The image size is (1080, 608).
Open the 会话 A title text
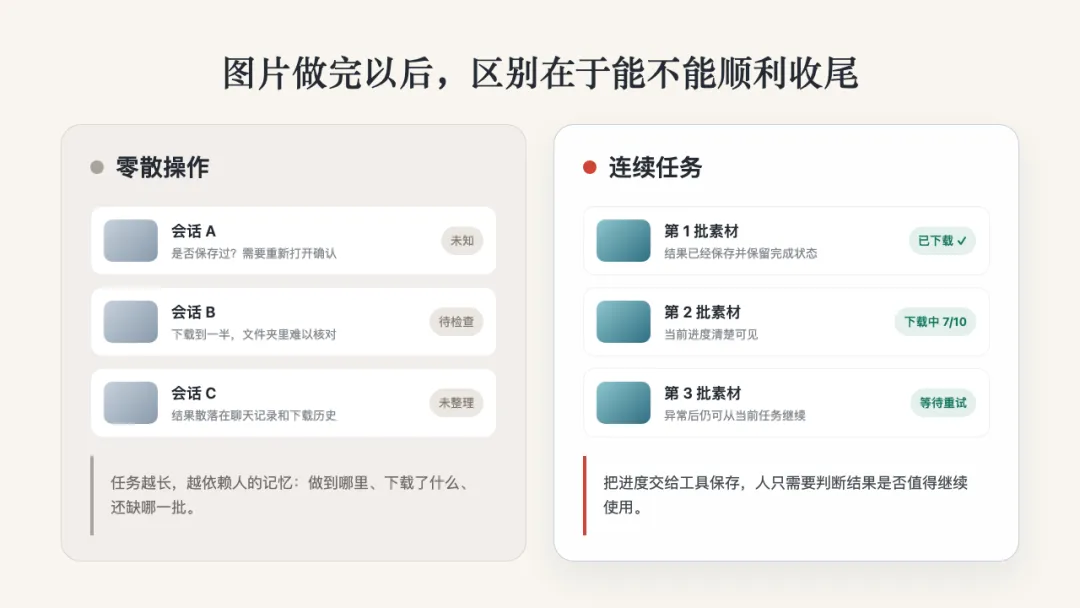coord(194,231)
